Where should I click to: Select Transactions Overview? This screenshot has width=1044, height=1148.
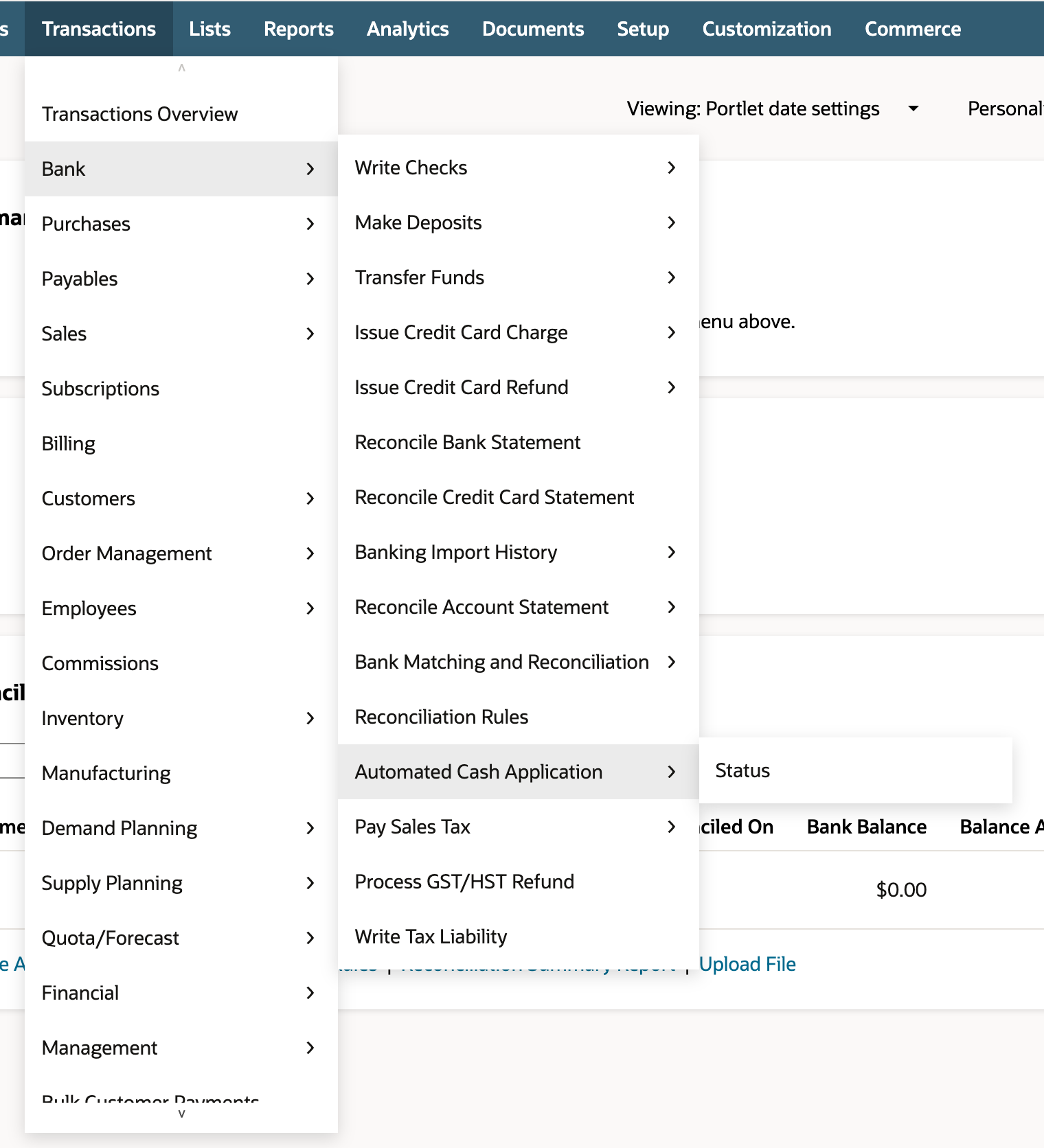coord(181,114)
